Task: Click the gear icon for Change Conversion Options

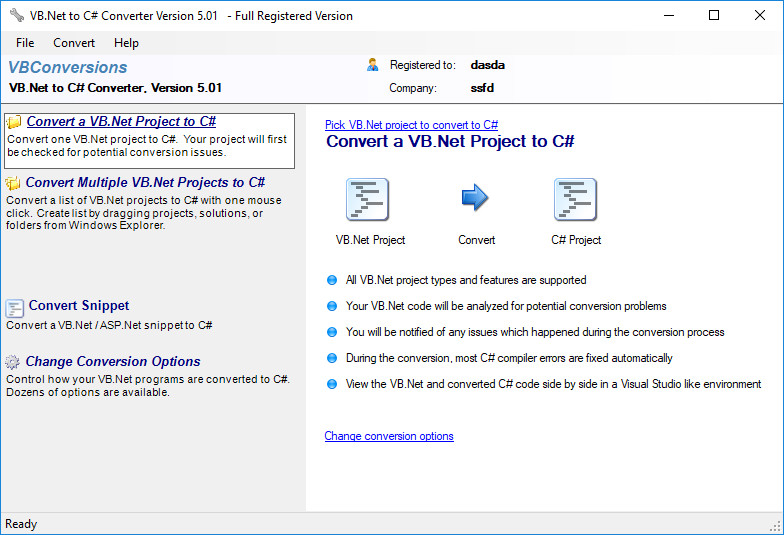Action: [12, 362]
